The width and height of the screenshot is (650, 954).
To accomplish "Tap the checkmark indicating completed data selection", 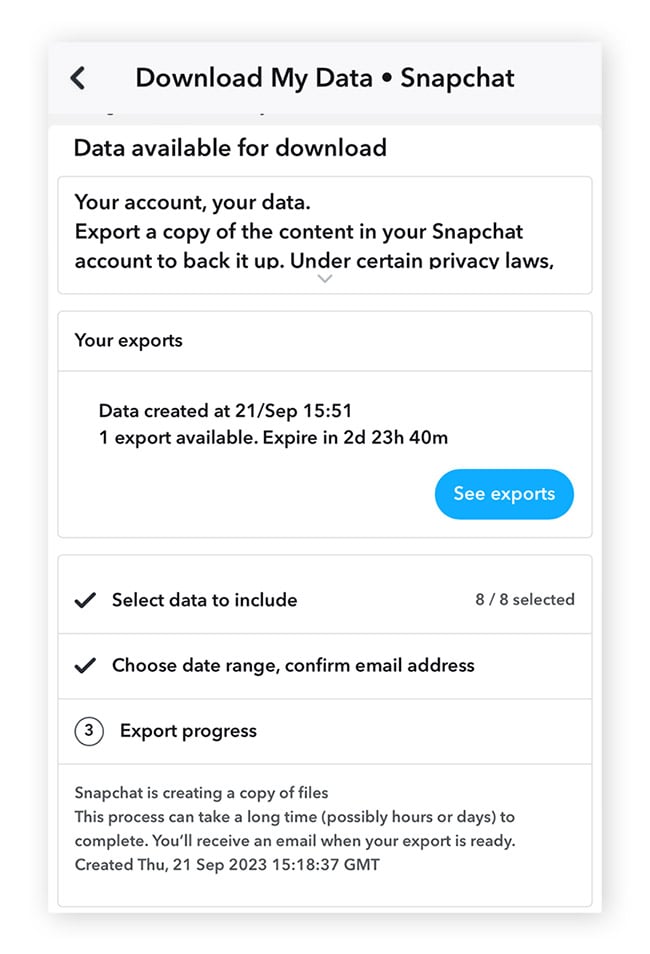I will [x=85, y=600].
